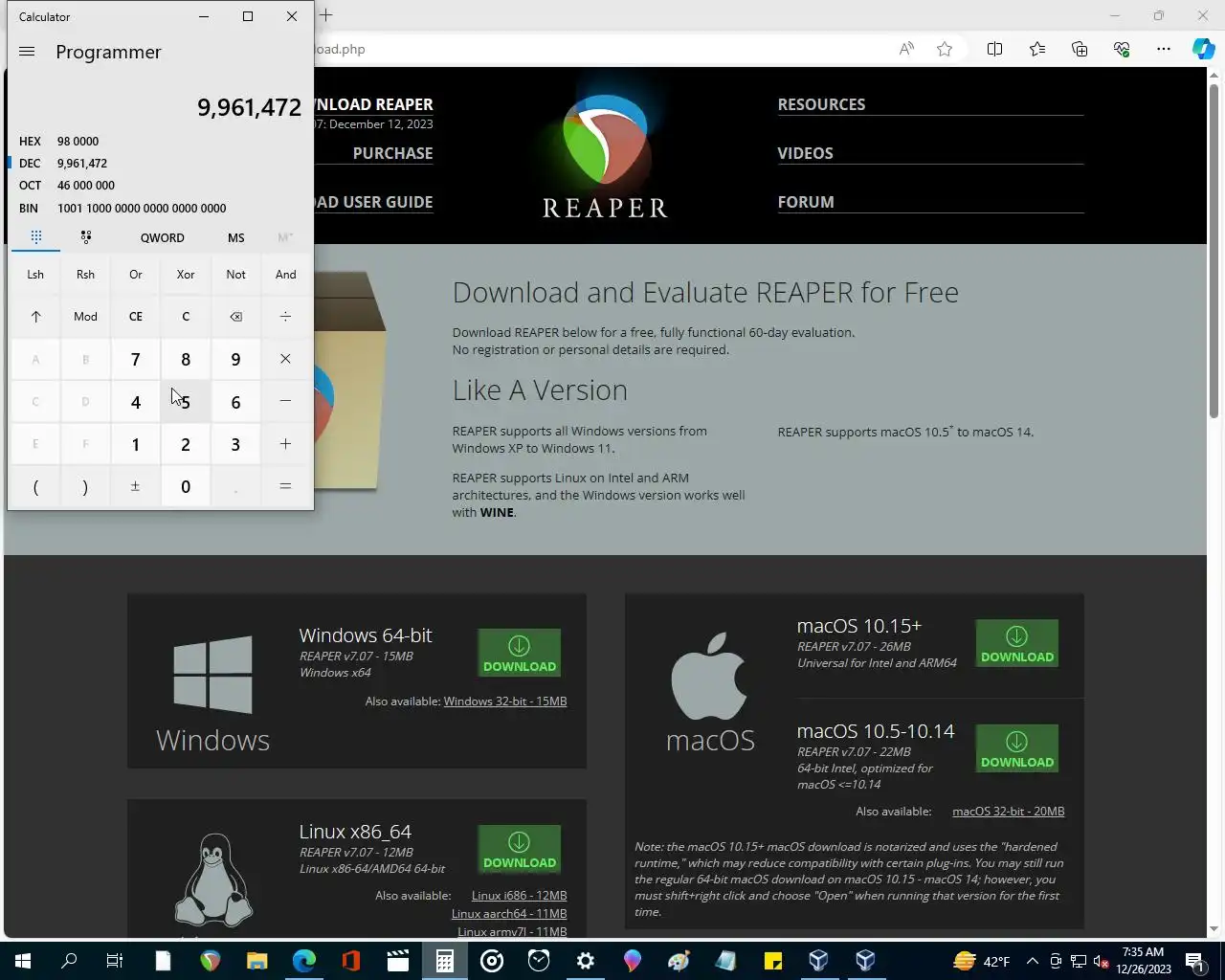1225x980 pixels.
Task: Select OCT number base row
Action: pyautogui.click(x=160, y=185)
